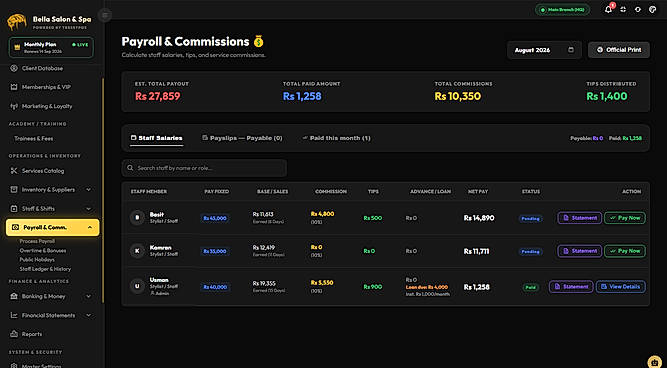Go to Marketing & Loyalty

click(47, 106)
